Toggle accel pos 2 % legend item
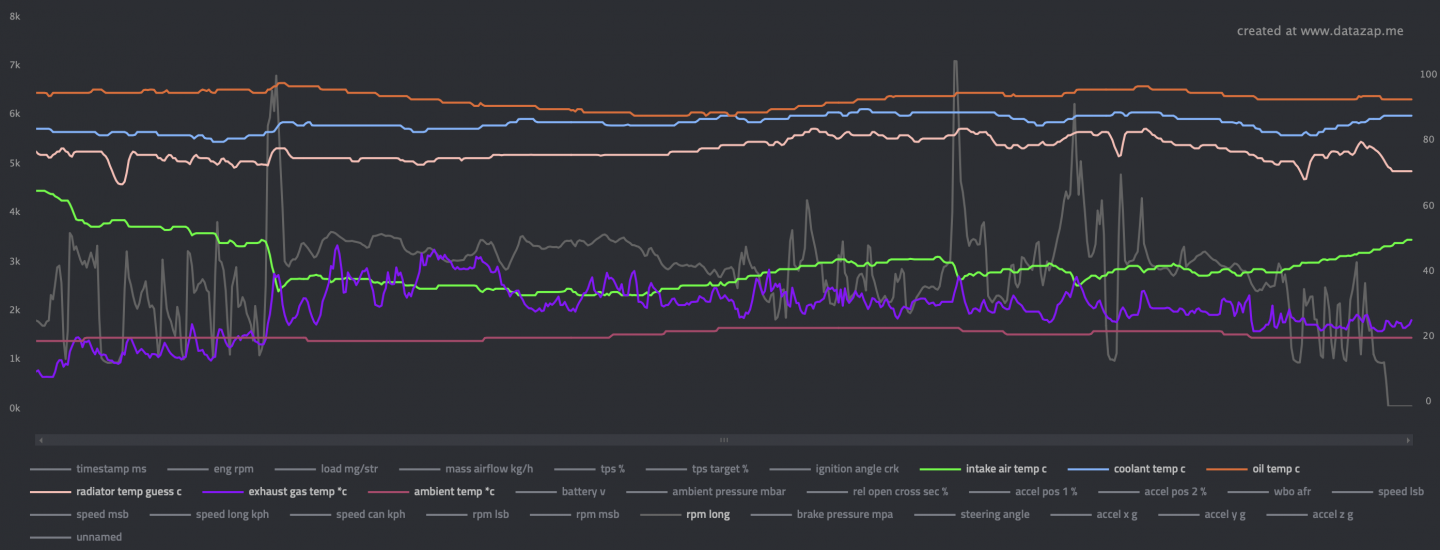Viewport: 1440px width, 550px height. tap(1153, 491)
